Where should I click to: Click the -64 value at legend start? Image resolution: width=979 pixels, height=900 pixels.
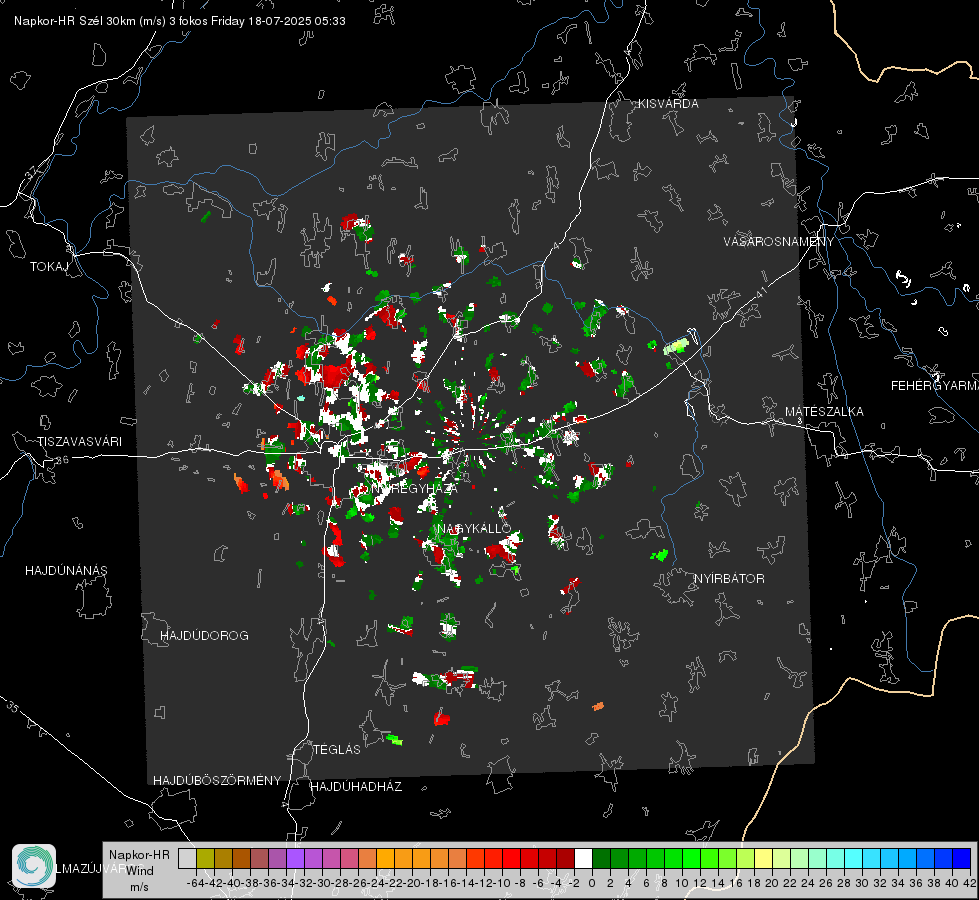click(x=195, y=883)
